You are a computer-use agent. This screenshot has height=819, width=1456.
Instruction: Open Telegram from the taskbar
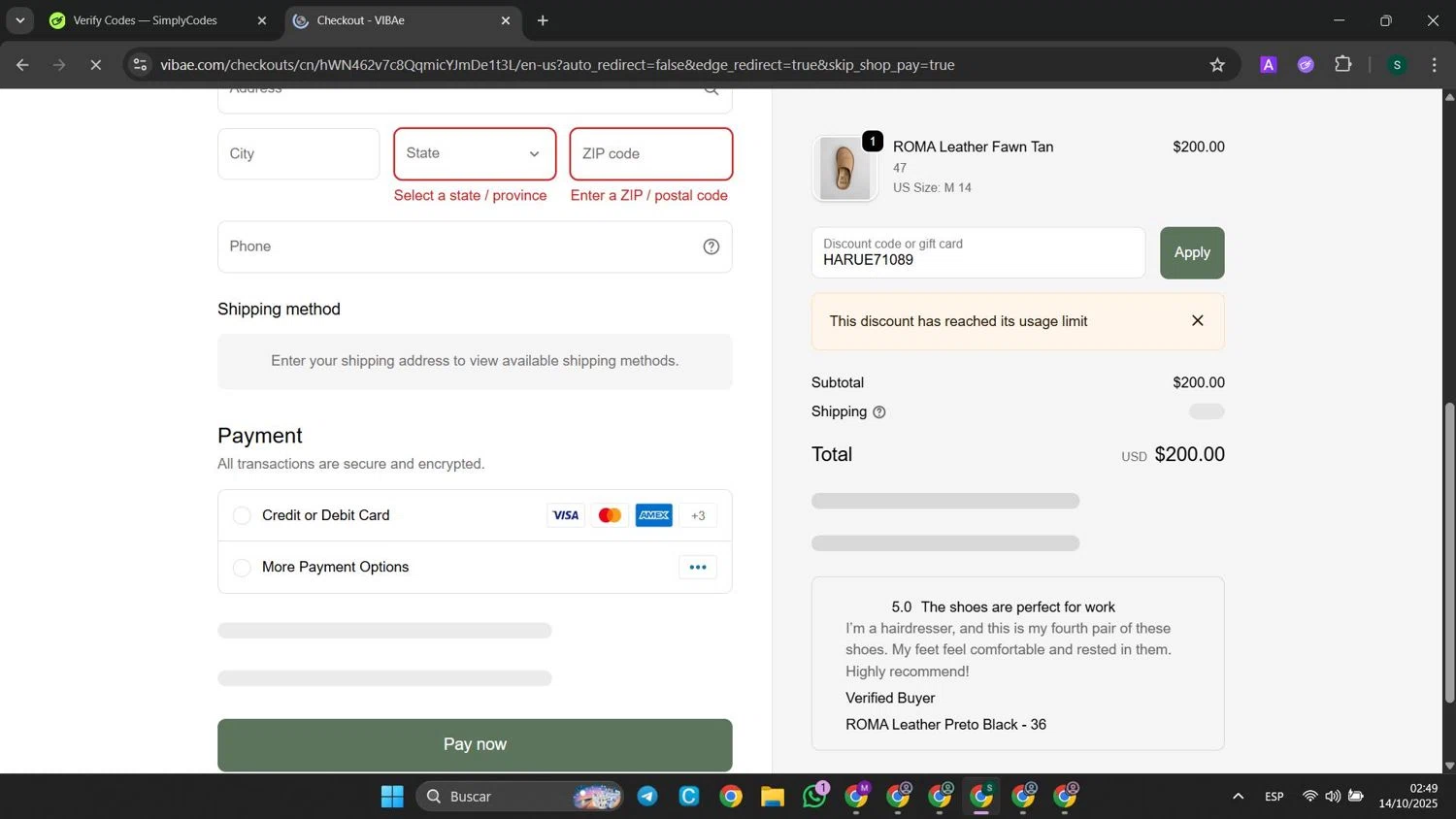(647, 797)
